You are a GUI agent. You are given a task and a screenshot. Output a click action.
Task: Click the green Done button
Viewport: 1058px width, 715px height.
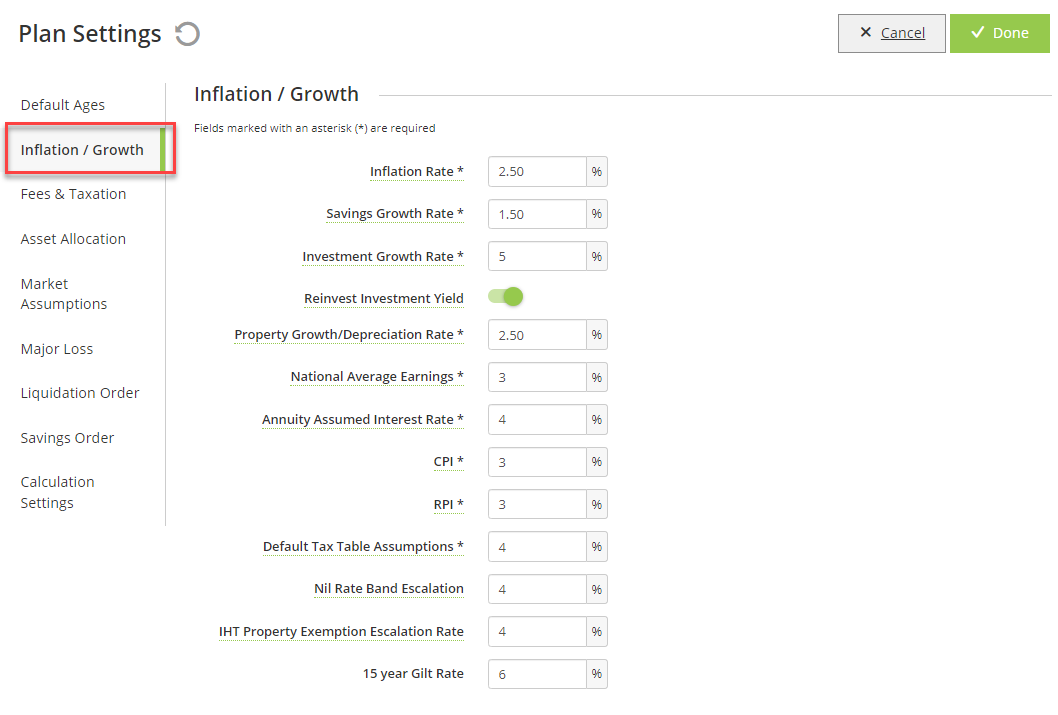click(999, 33)
